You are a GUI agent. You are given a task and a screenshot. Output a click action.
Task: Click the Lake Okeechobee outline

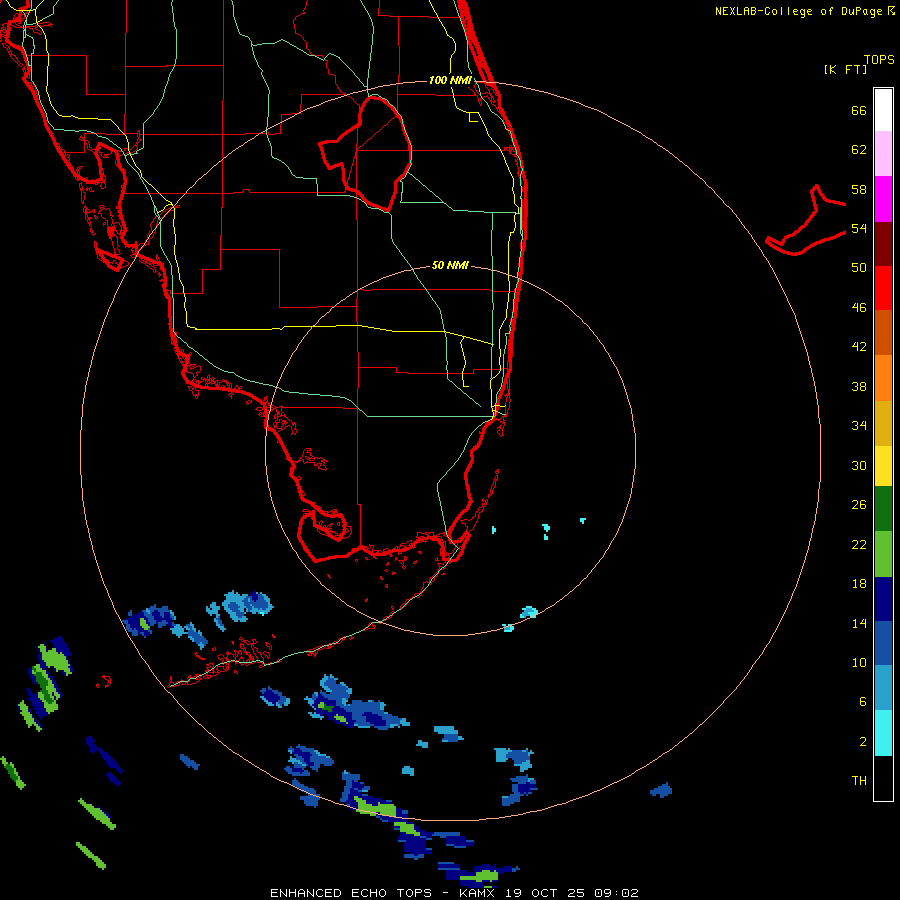(x=367, y=152)
